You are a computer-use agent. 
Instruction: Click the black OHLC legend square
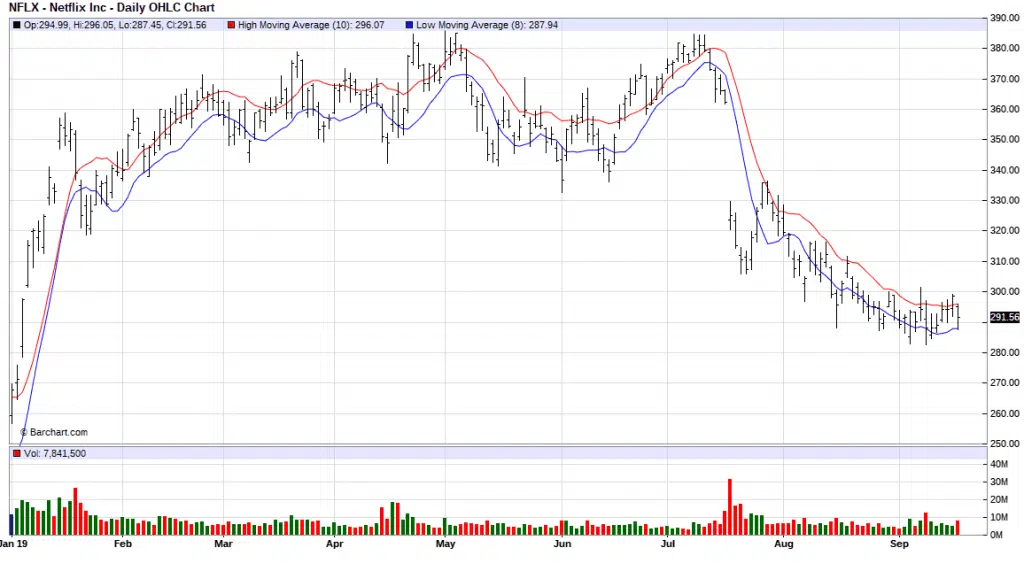tap(16, 24)
